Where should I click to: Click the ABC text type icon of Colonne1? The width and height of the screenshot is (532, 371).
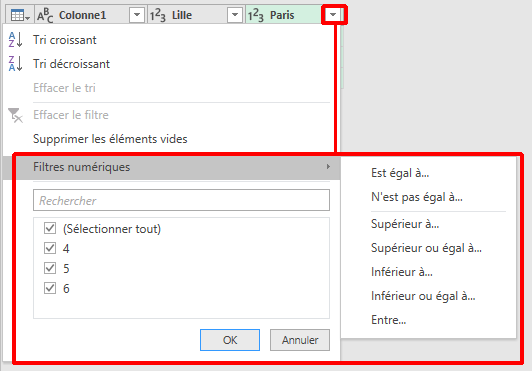(45, 16)
